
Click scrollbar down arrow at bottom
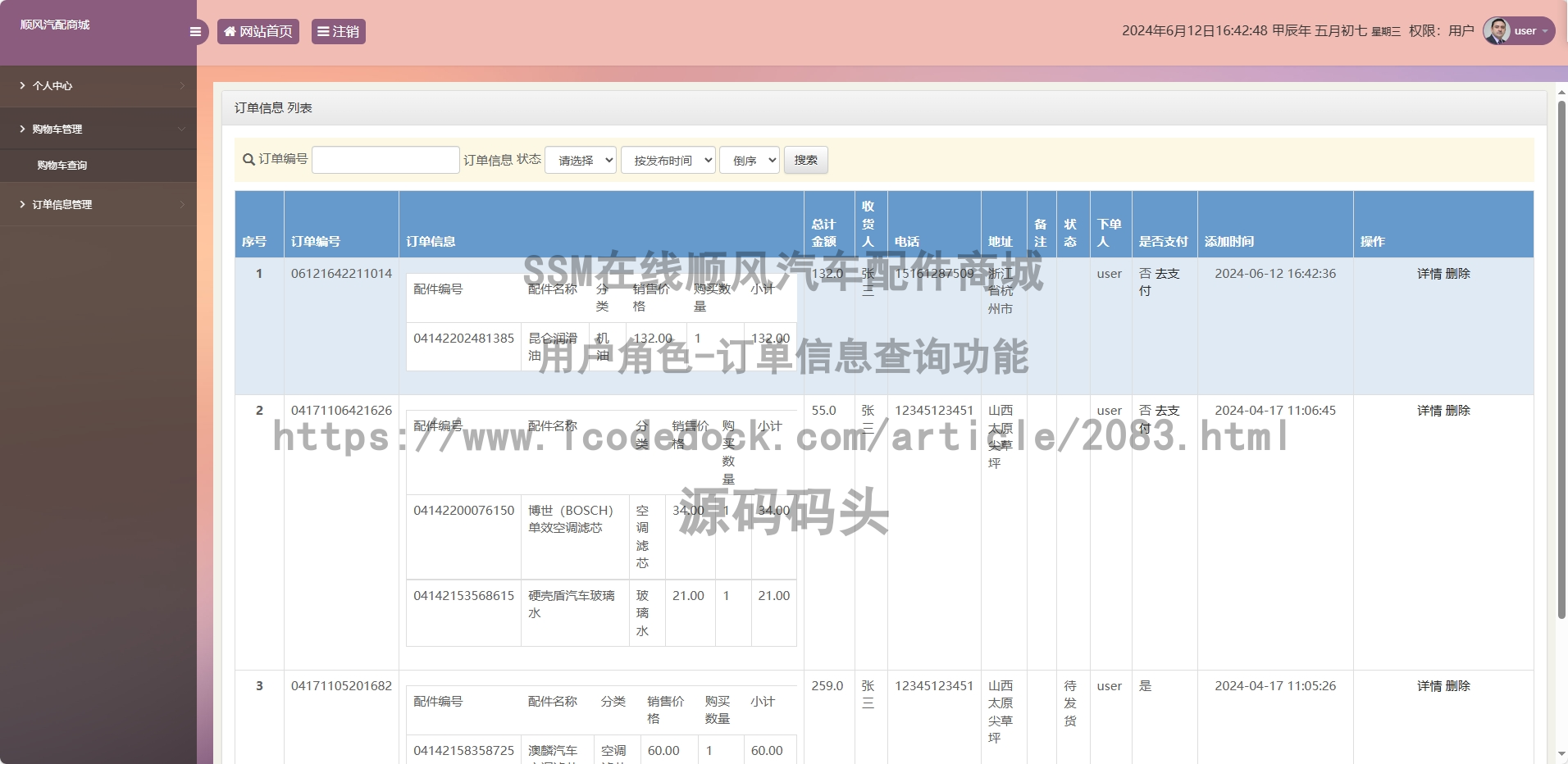pos(1561,754)
